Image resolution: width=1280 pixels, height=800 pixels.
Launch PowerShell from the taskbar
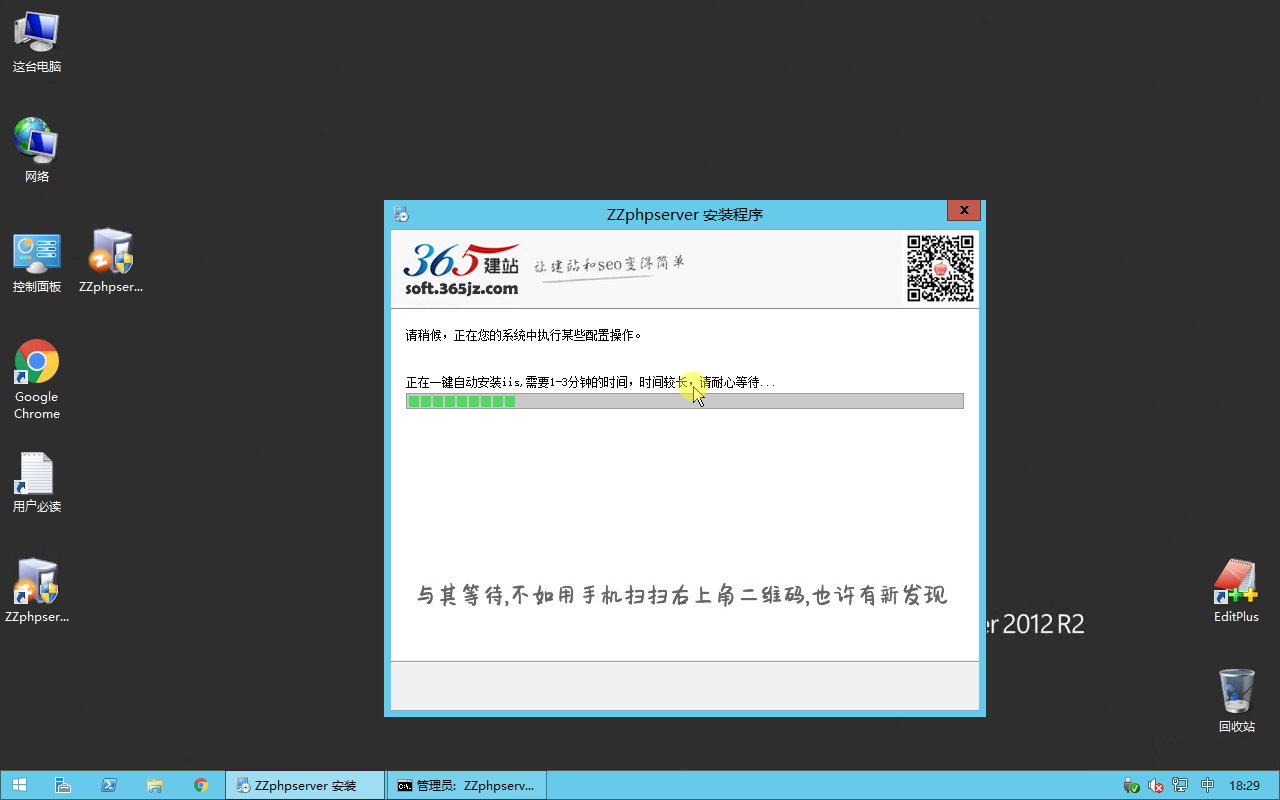109,785
